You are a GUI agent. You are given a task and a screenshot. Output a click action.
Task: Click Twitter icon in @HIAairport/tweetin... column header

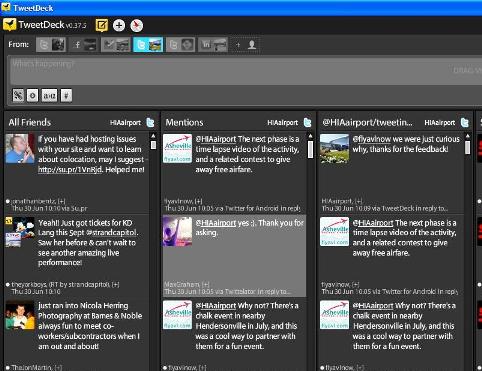click(465, 123)
